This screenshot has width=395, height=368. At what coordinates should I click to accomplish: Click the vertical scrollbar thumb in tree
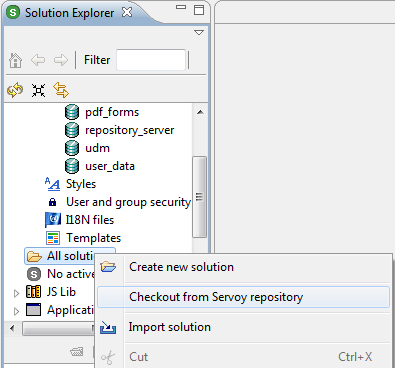(199, 197)
